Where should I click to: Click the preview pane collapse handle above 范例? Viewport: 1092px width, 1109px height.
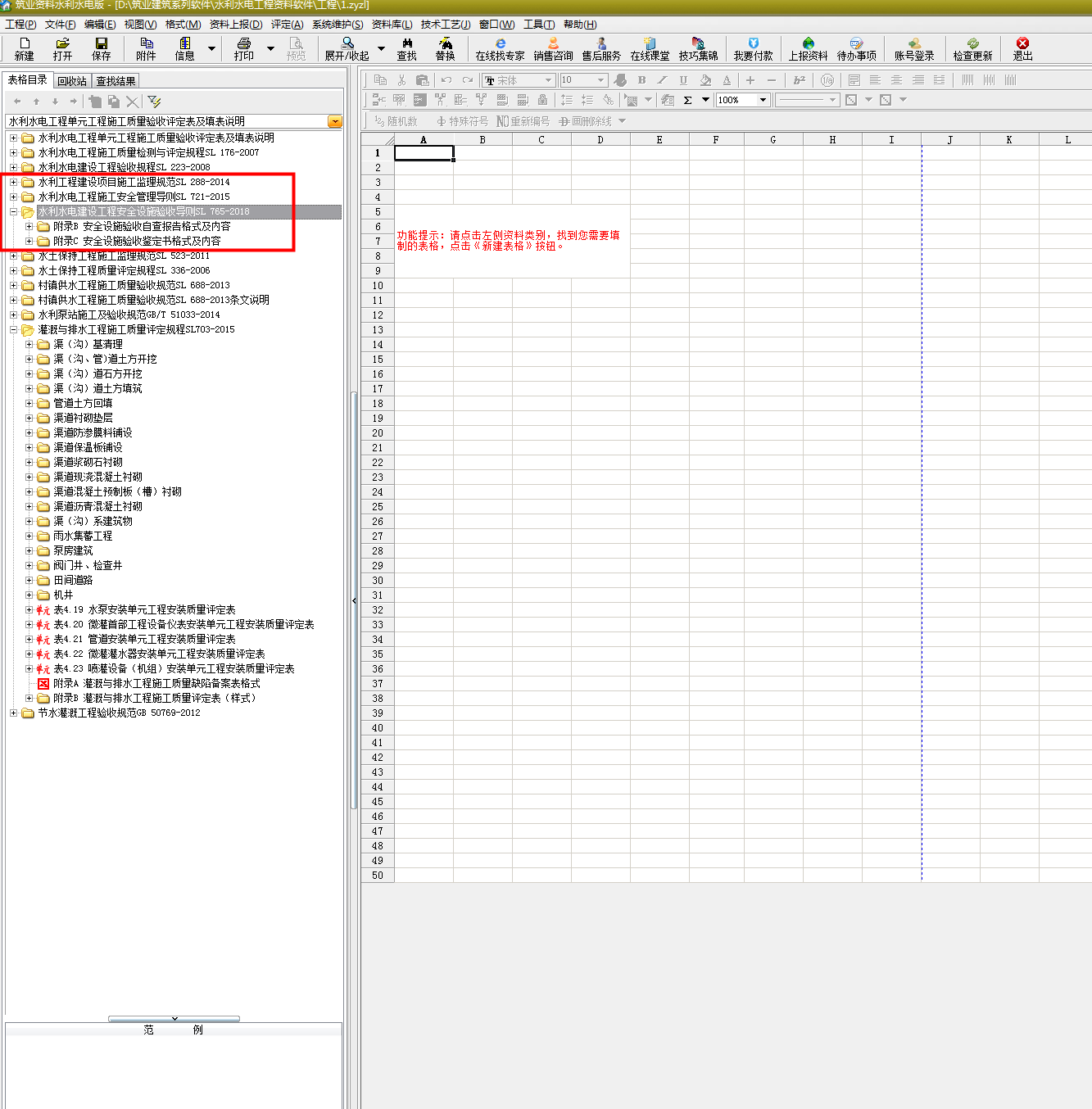click(x=174, y=1019)
